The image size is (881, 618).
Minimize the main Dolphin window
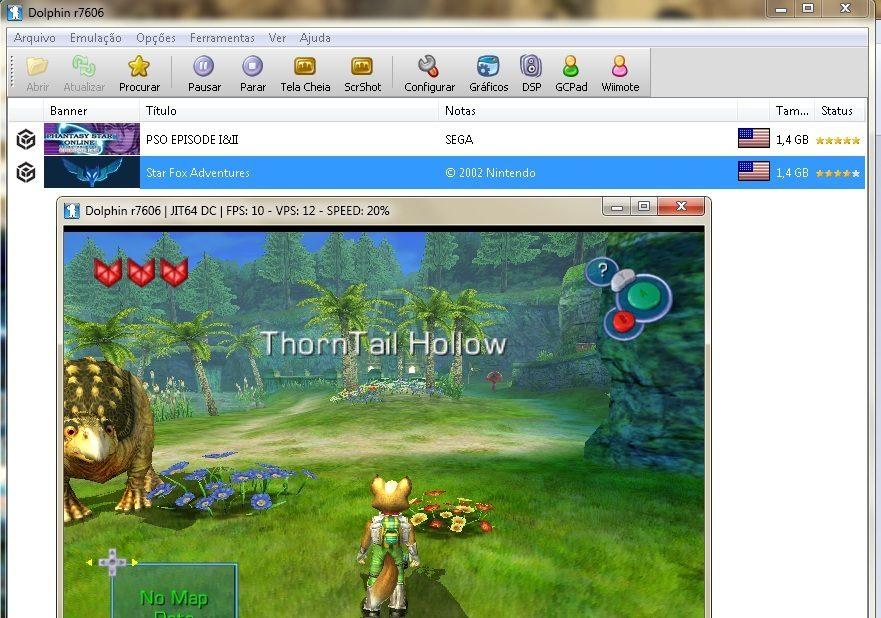tap(781, 8)
